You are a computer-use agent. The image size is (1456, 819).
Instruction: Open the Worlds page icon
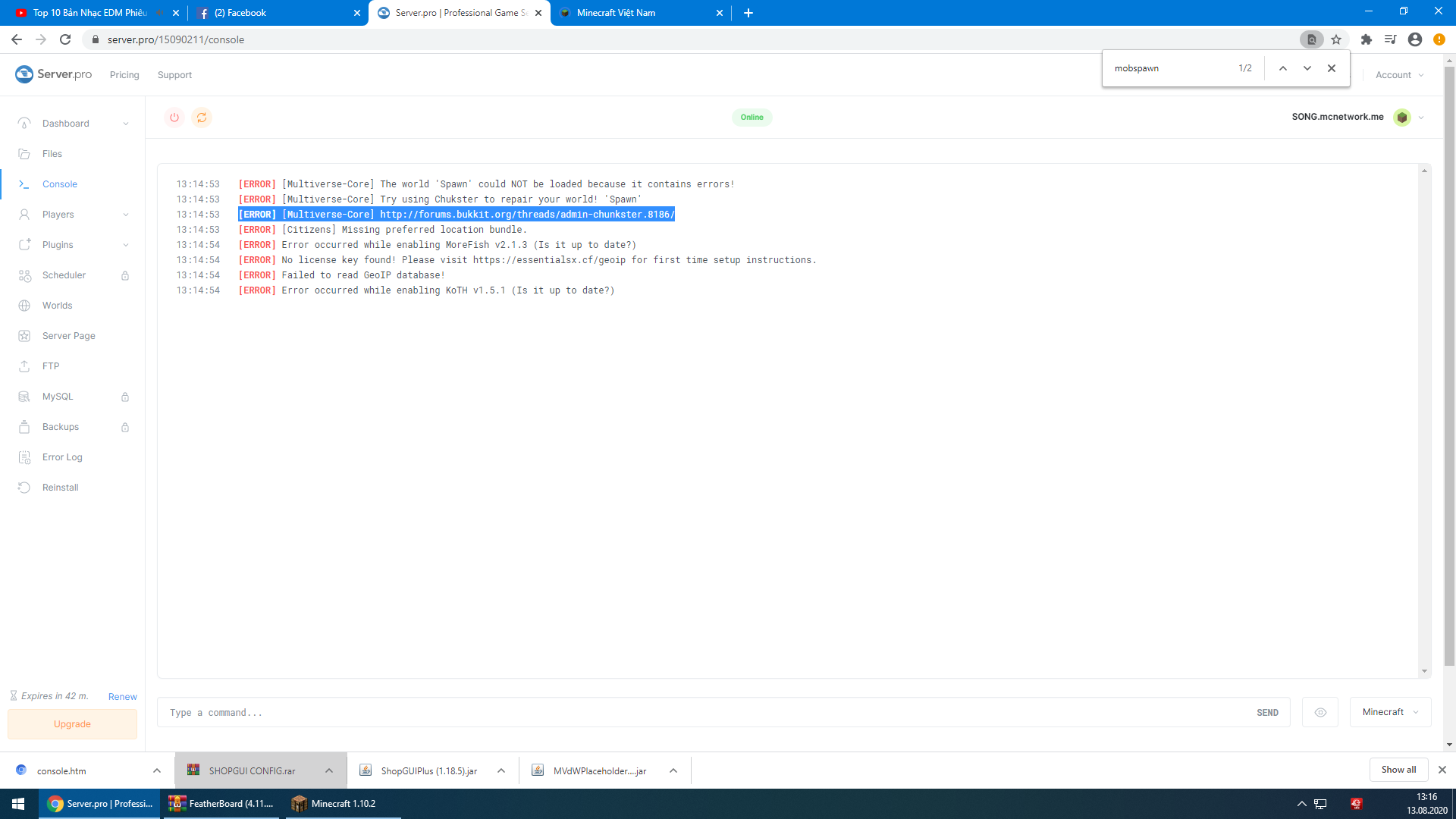pyautogui.click(x=24, y=306)
